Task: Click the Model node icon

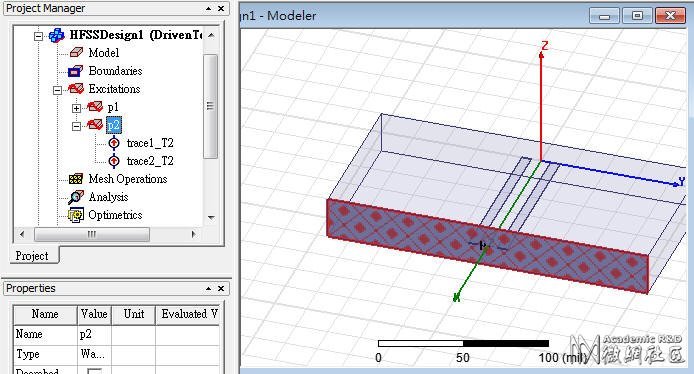Action: coord(76,53)
